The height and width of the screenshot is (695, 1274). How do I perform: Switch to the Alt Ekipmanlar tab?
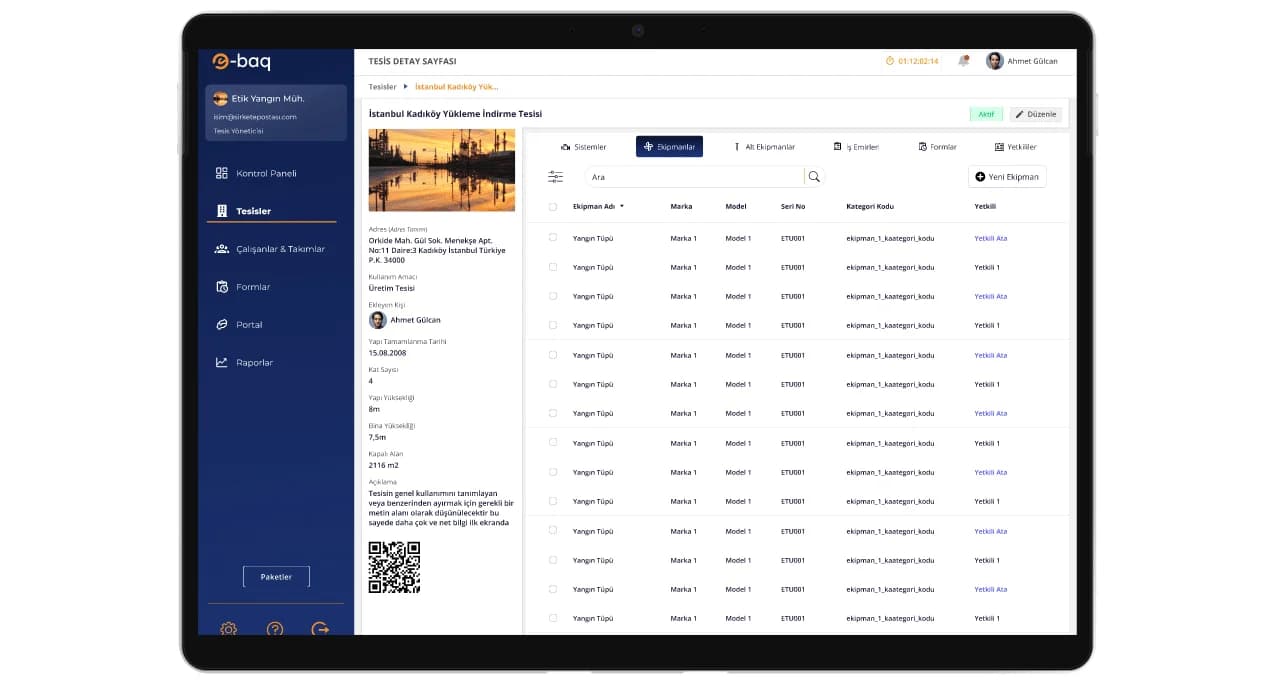point(764,147)
